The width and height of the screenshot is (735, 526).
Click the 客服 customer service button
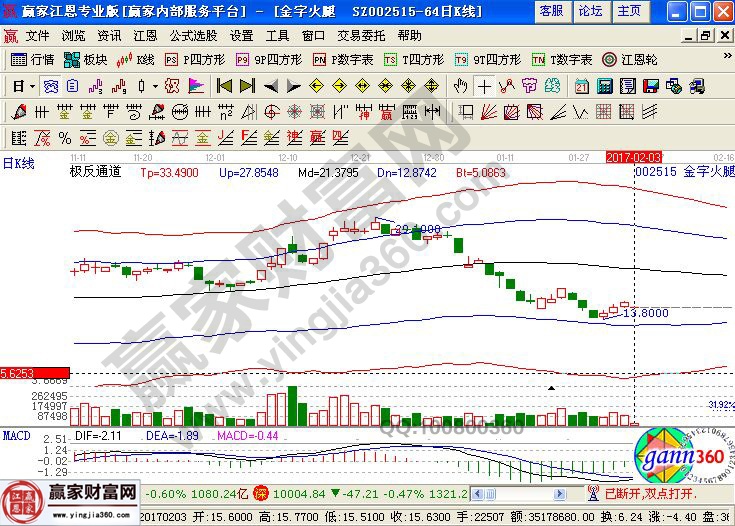tap(550, 11)
